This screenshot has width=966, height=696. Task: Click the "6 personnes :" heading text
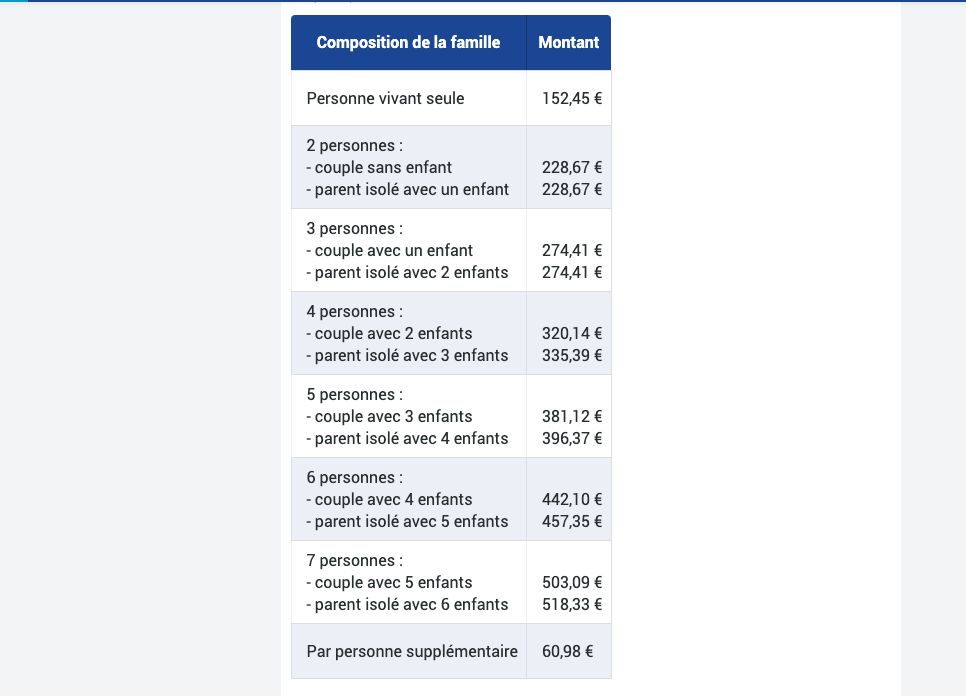[x=354, y=478]
